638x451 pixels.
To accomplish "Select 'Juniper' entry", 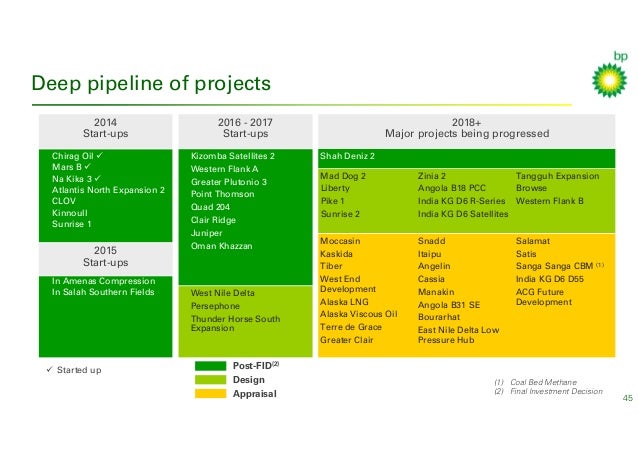I will point(207,233).
